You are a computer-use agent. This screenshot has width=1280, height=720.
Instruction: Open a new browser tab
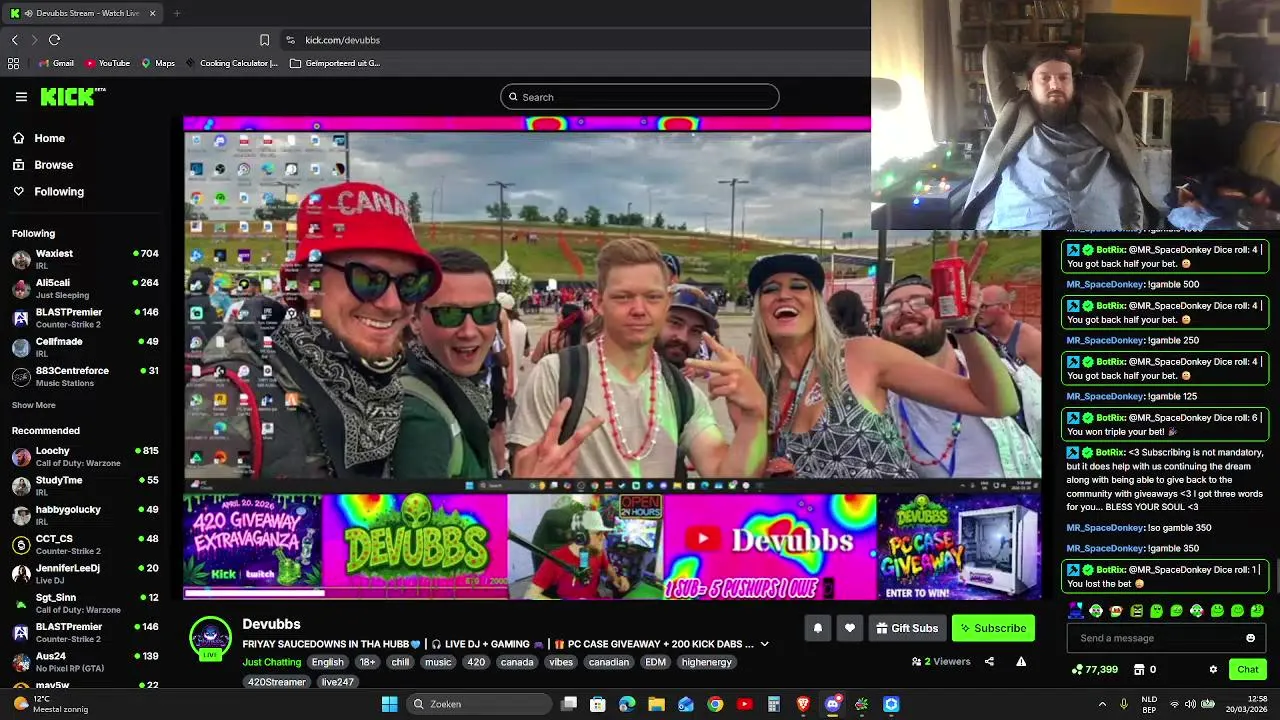176,13
